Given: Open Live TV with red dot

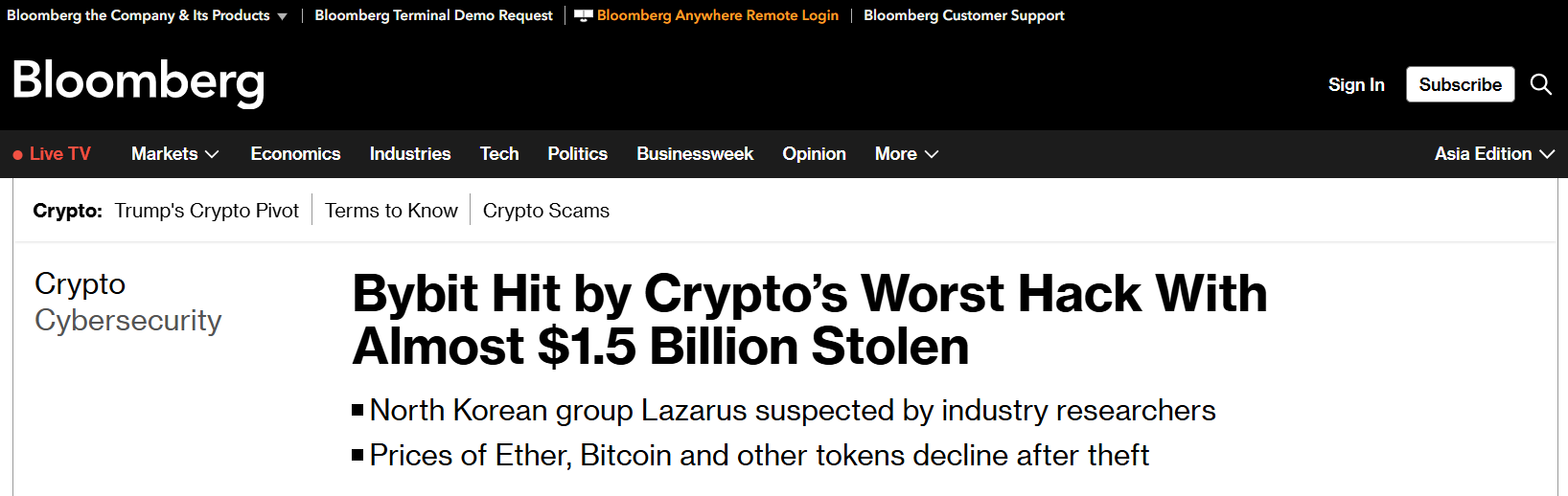Looking at the screenshot, I should (x=52, y=154).
